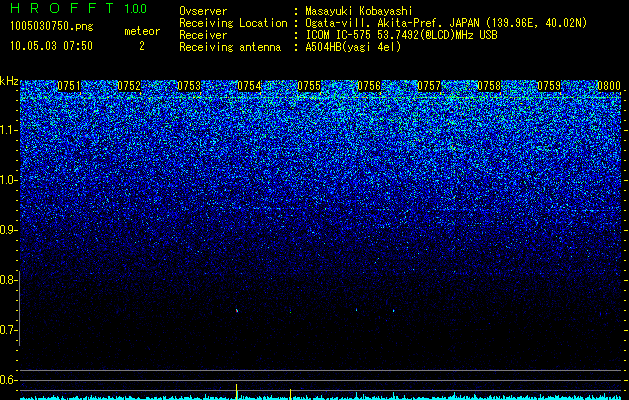Click the 0754 time marker
Screen dimensions: 629x400
(x=249, y=86)
